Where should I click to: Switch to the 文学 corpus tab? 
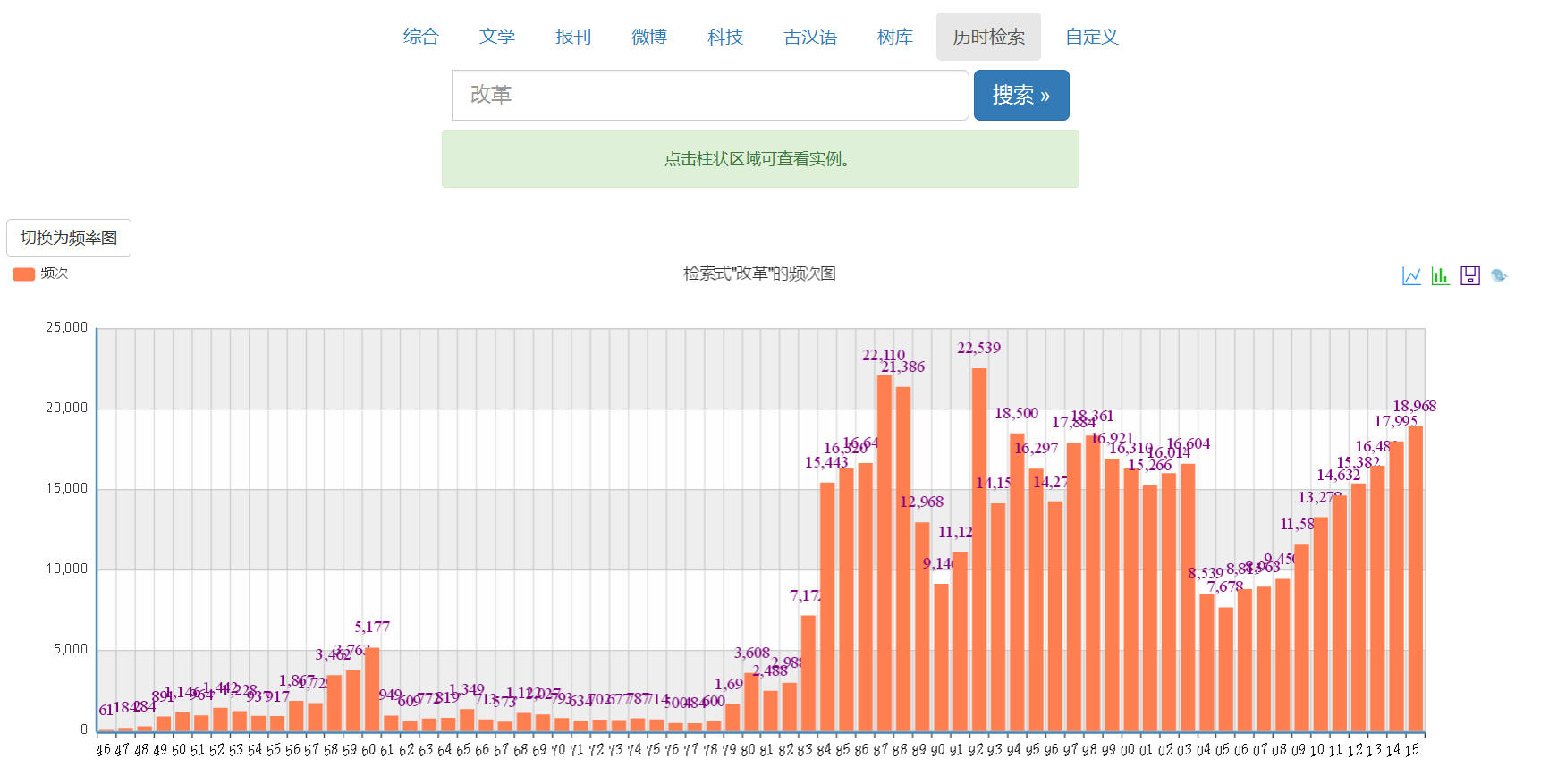(x=496, y=37)
